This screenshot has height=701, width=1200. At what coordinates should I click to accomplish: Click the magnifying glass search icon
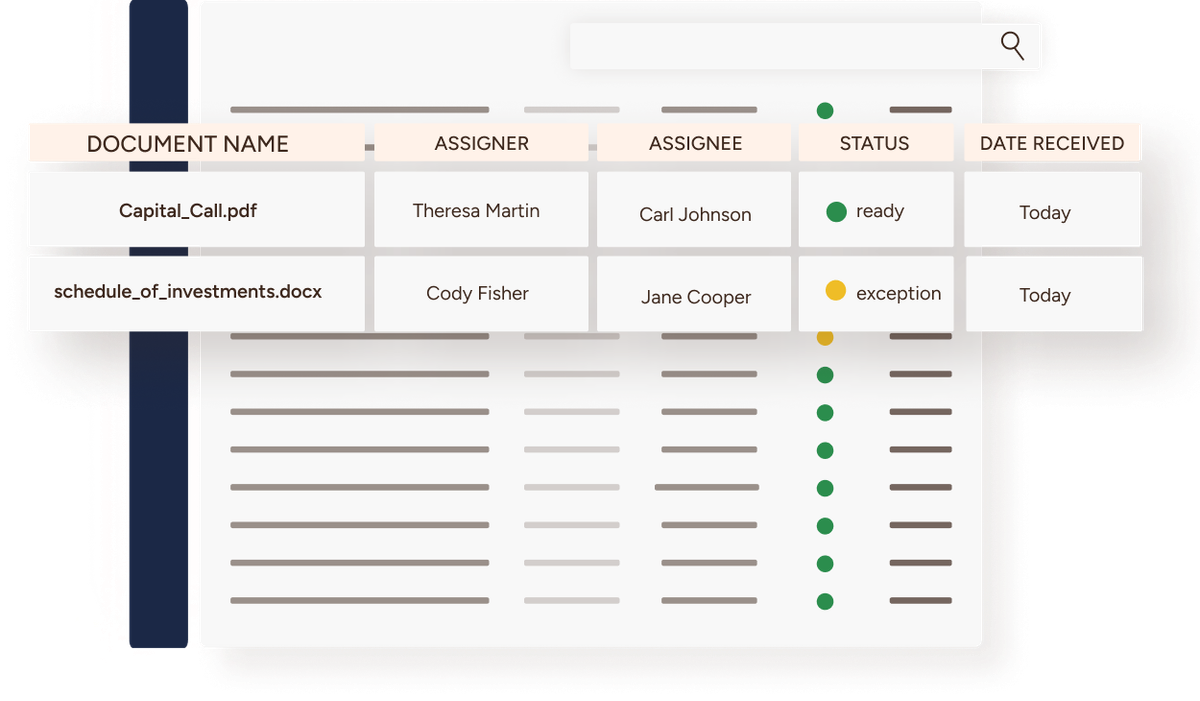click(x=1012, y=46)
